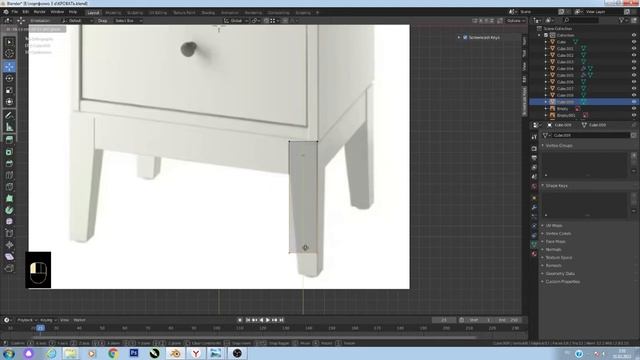Jump to the timeline start frame

point(248,320)
